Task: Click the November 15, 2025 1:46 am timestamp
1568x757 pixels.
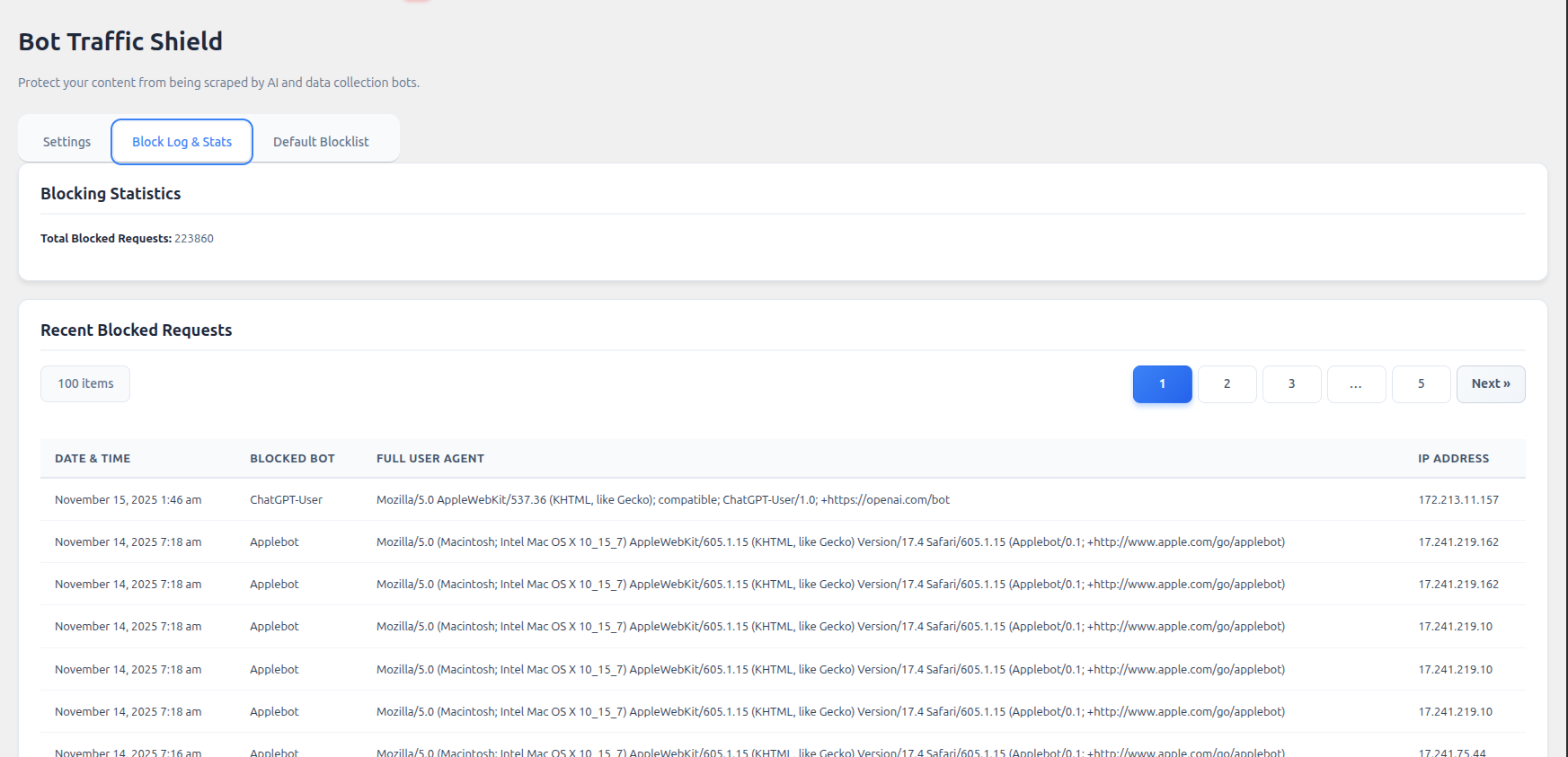Action: click(128, 500)
